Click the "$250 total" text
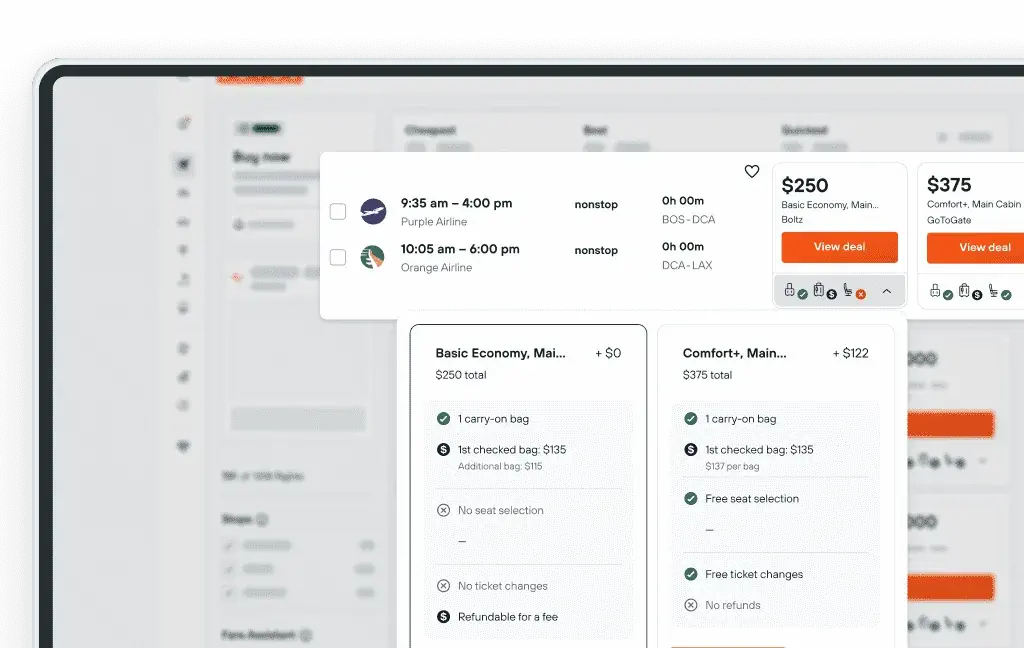Image resolution: width=1024 pixels, height=648 pixels. coord(461,375)
